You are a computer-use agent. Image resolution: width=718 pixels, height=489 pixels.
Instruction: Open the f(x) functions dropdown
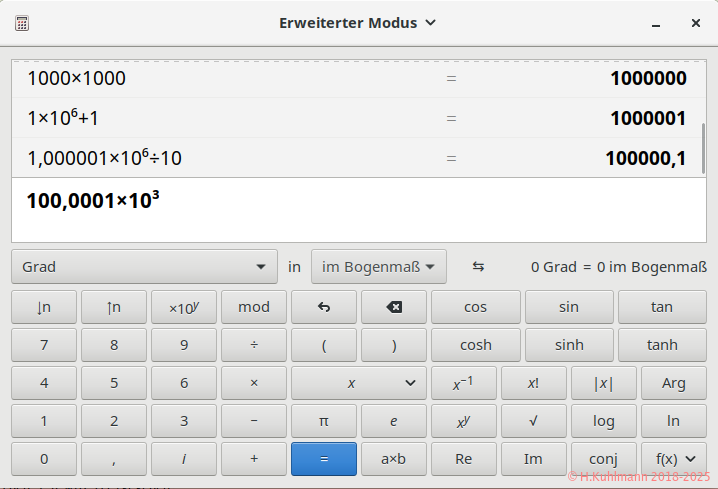(674, 459)
